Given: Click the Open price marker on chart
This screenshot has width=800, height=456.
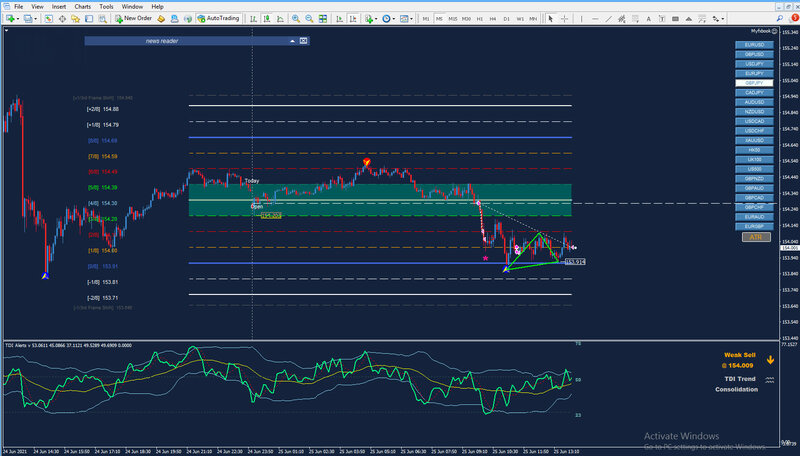Looking at the screenshot, I should 257,207.
